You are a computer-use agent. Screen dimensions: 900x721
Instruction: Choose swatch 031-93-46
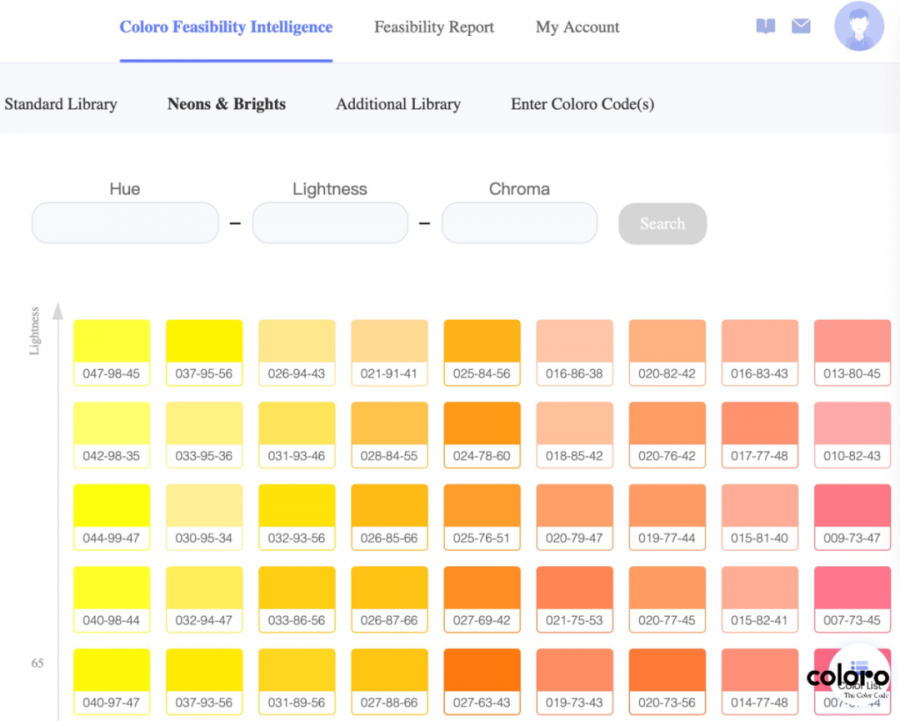coord(297,435)
